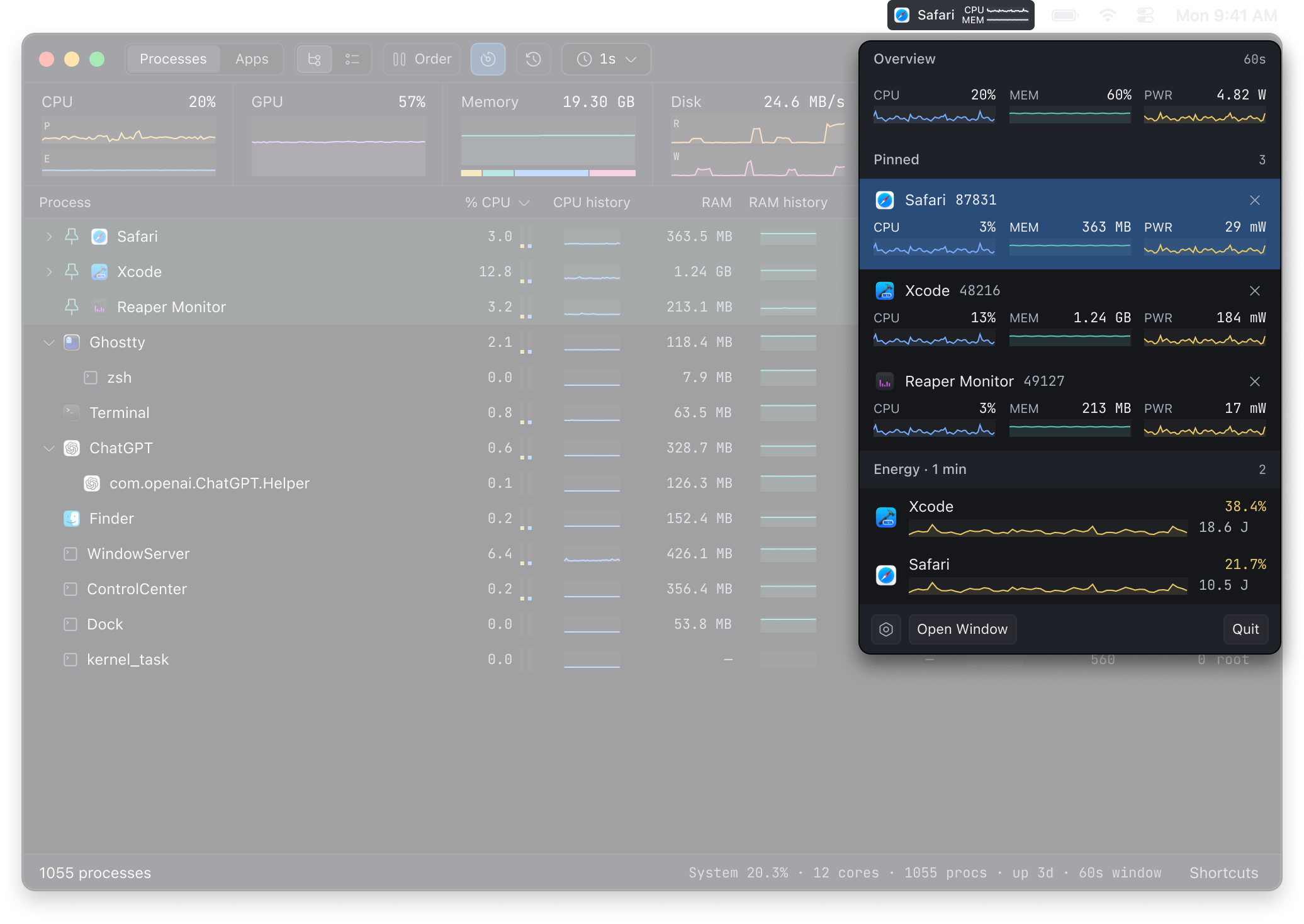Open Shortcuts link in status bar
Screen dimensions: 1304x924
point(1223,873)
